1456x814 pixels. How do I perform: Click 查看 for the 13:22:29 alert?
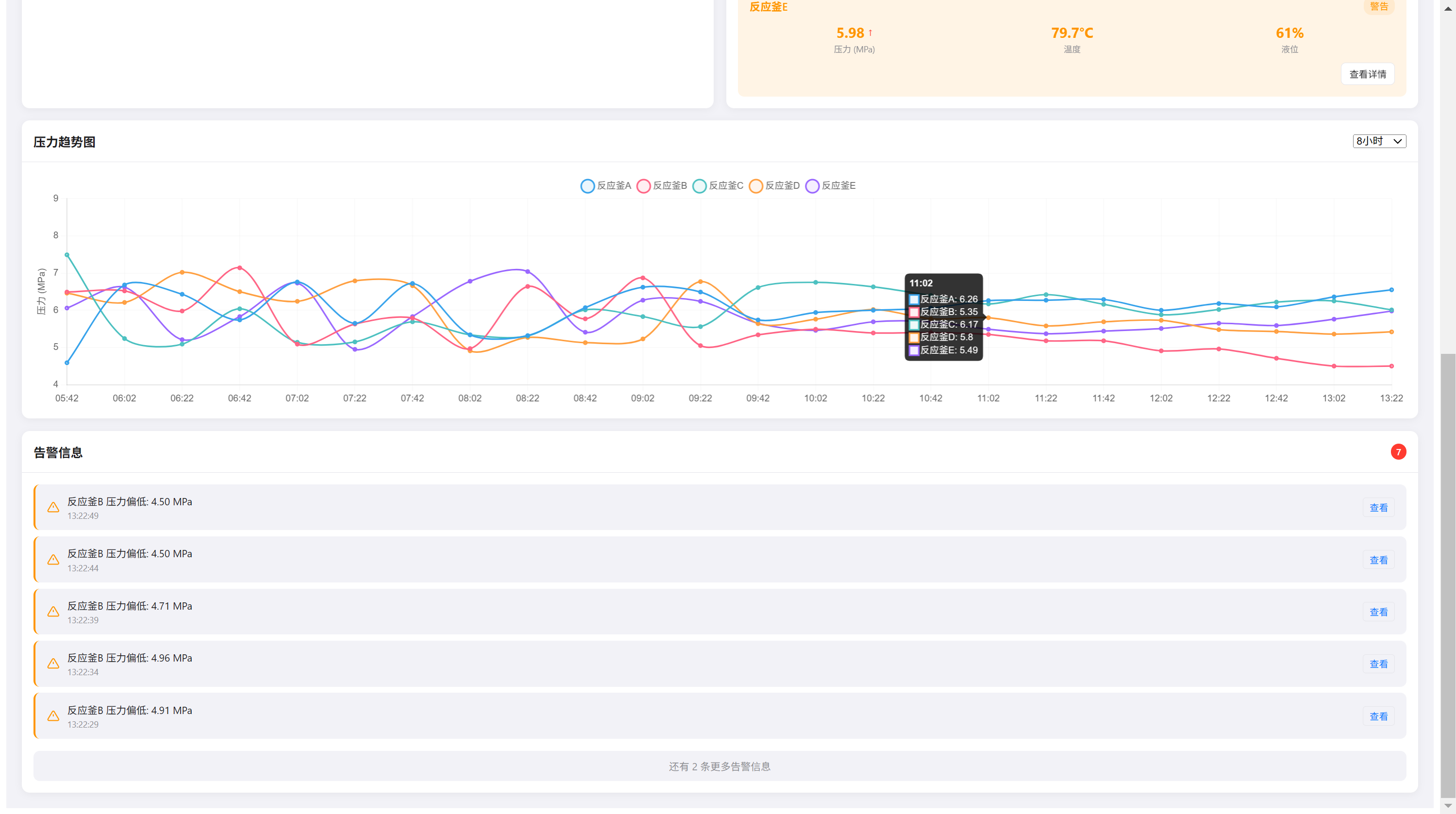pyautogui.click(x=1378, y=716)
